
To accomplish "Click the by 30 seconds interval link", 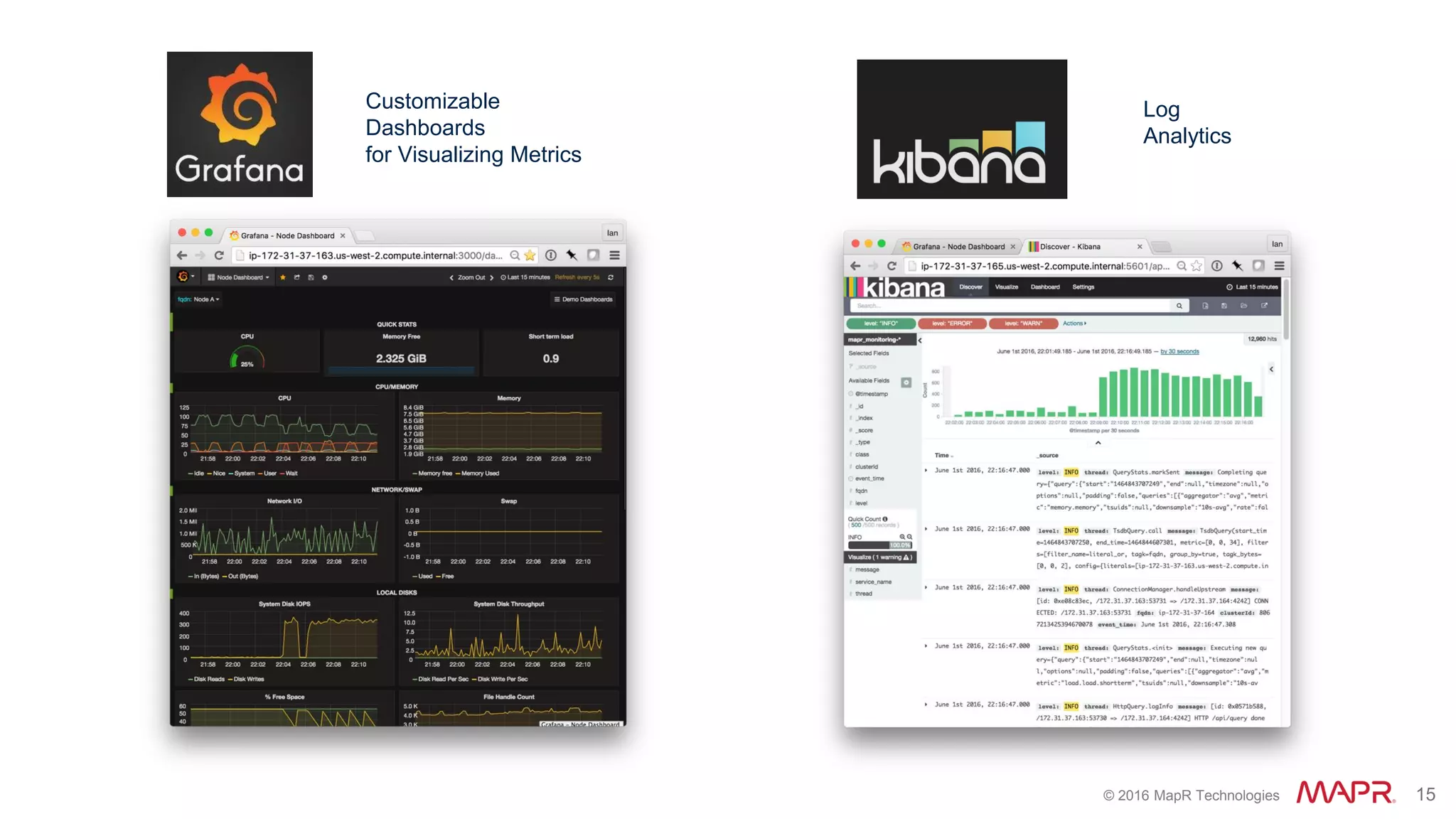I will [x=1179, y=351].
